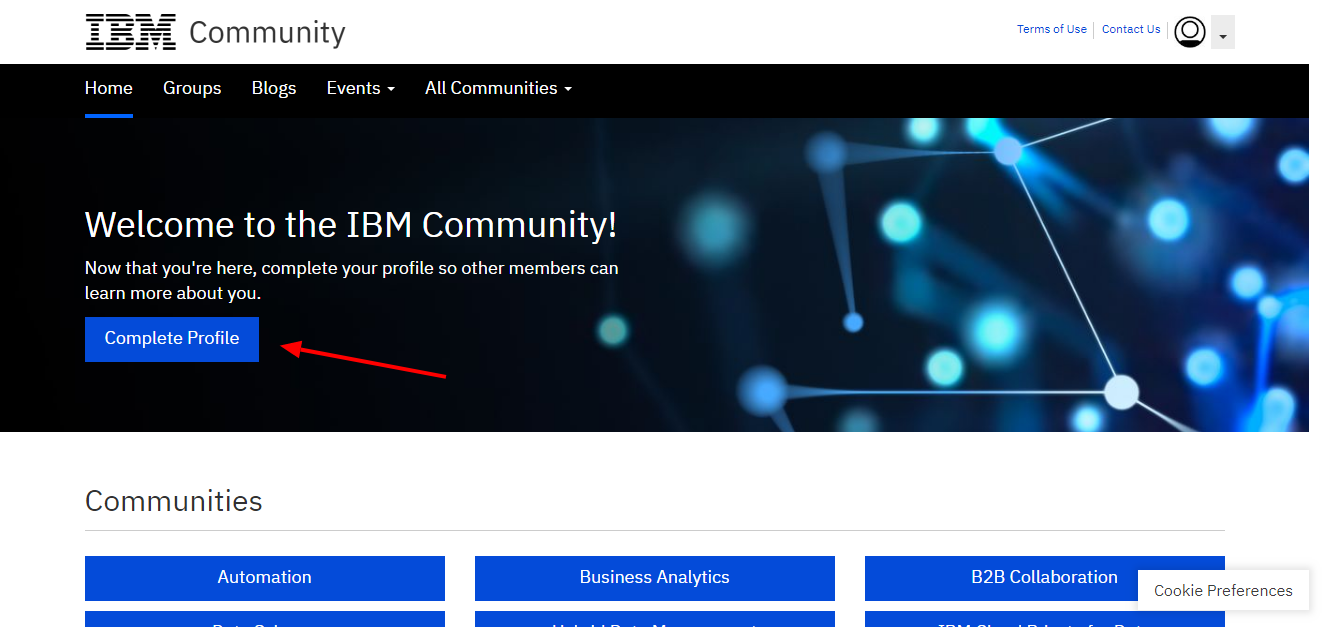Expand the All Communities dropdown
The width and height of the screenshot is (1324, 627).
tap(498, 88)
